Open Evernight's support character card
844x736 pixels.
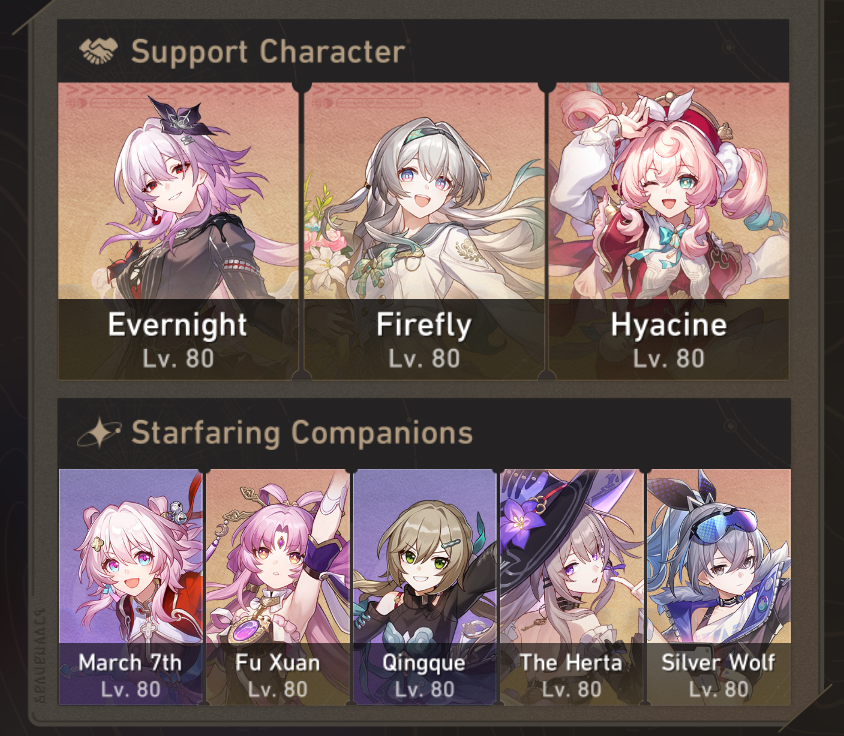178,232
